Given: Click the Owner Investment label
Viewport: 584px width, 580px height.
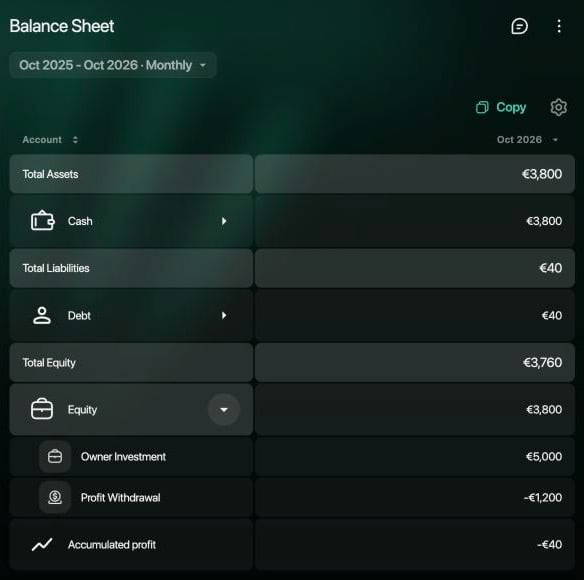Looking at the screenshot, I should tap(123, 457).
